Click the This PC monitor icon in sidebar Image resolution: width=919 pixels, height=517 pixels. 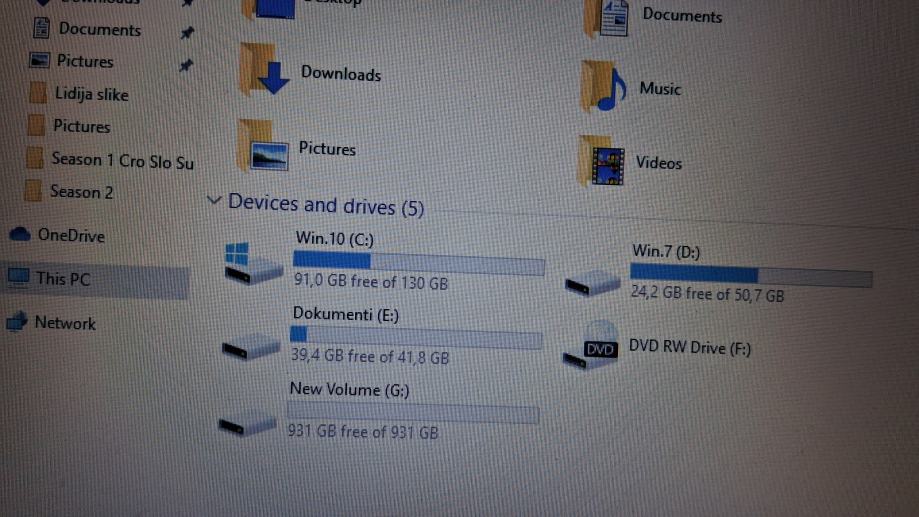click(x=18, y=277)
